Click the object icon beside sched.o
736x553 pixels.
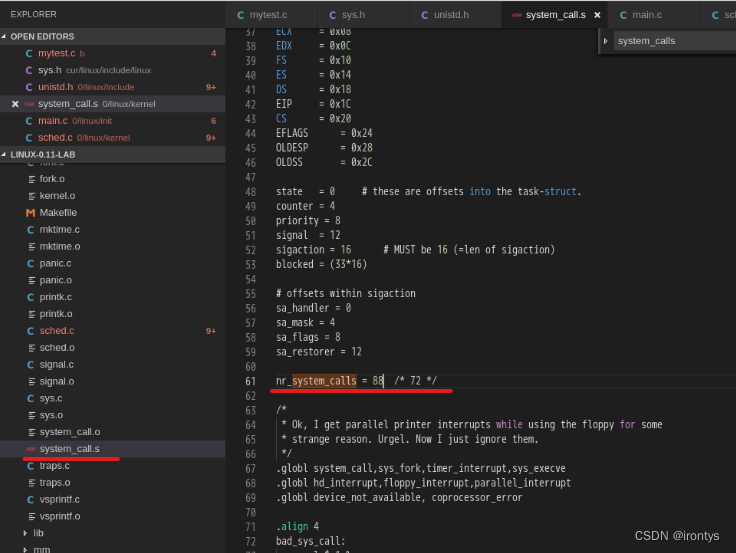coord(31,348)
